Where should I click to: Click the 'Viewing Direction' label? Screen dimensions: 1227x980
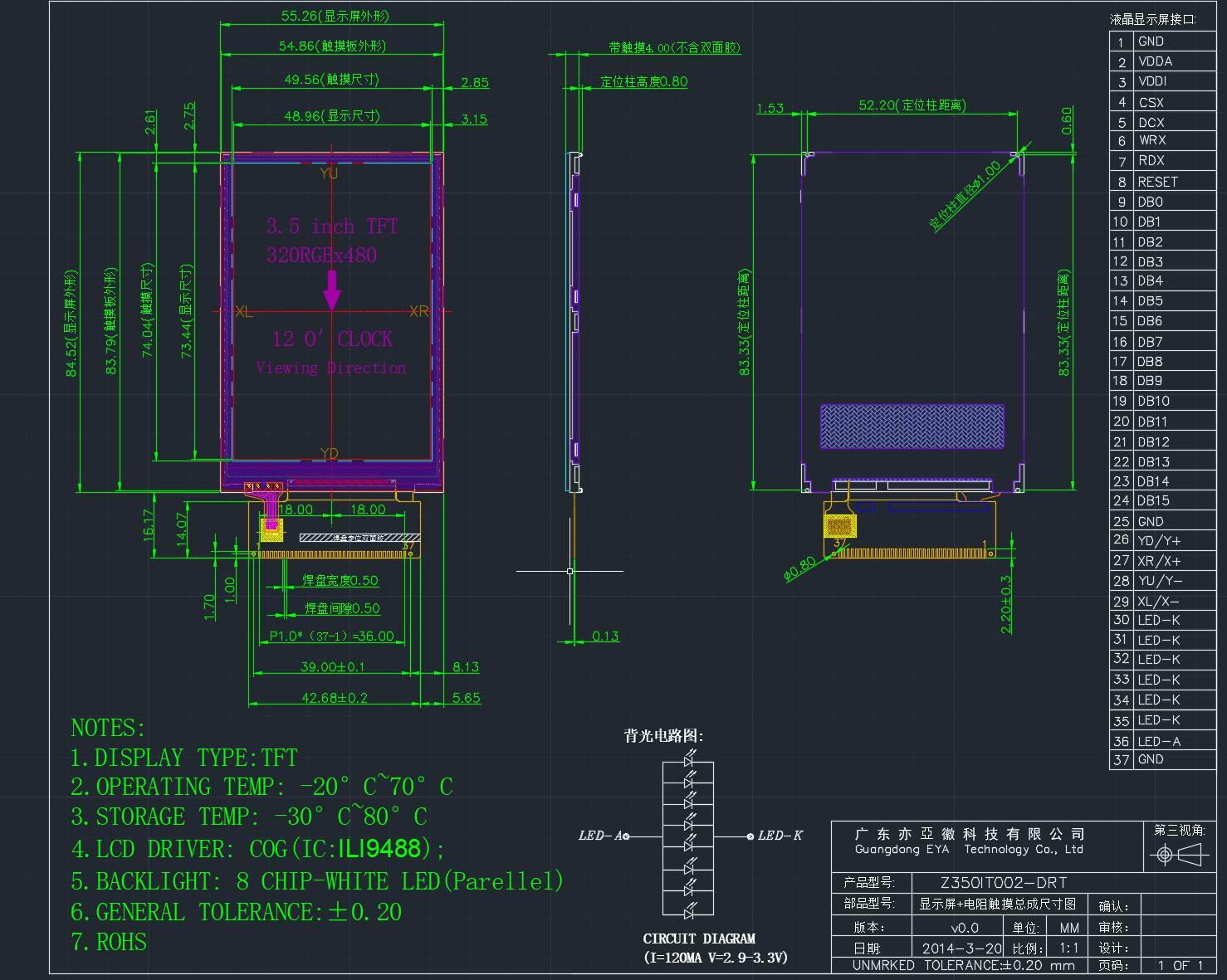(331, 368)
